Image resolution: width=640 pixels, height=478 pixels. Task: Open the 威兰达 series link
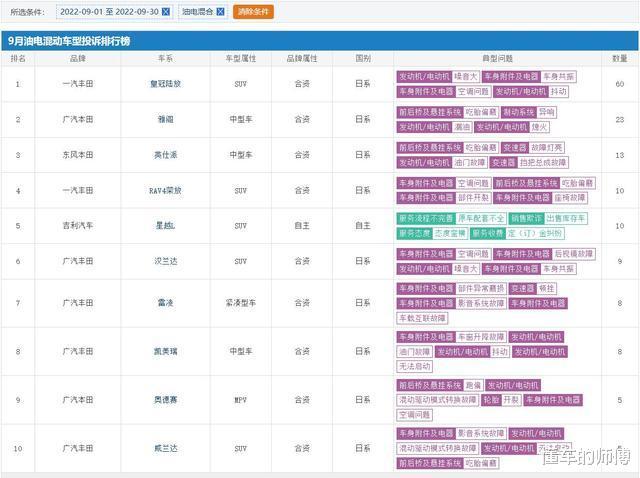(165, 448)
